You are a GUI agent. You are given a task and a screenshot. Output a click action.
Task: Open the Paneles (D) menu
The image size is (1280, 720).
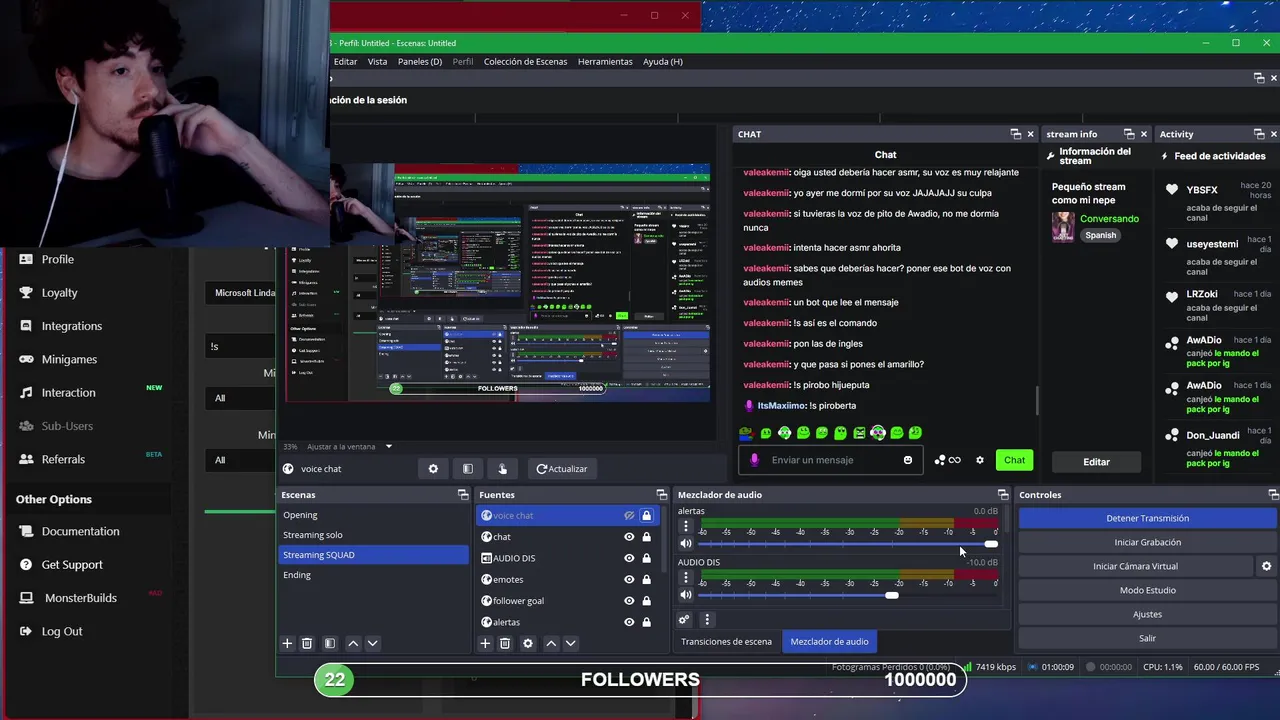420,61
